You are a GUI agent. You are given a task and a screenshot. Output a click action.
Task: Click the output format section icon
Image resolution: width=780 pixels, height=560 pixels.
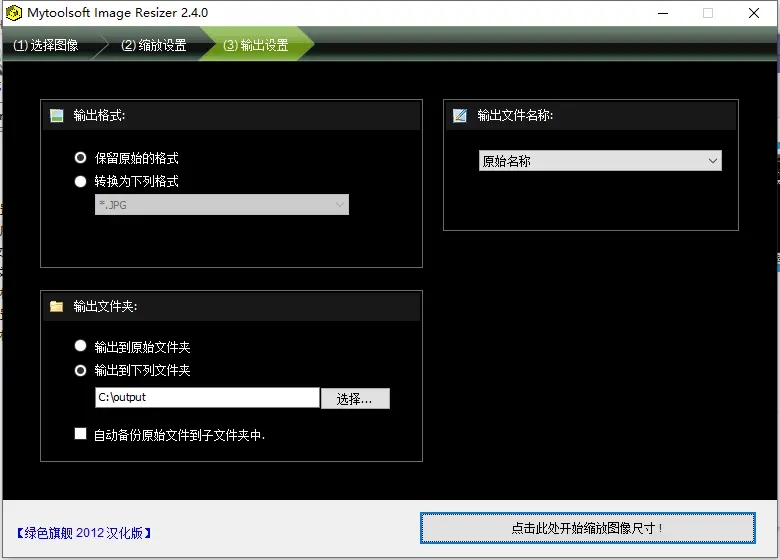click(56, 116)
